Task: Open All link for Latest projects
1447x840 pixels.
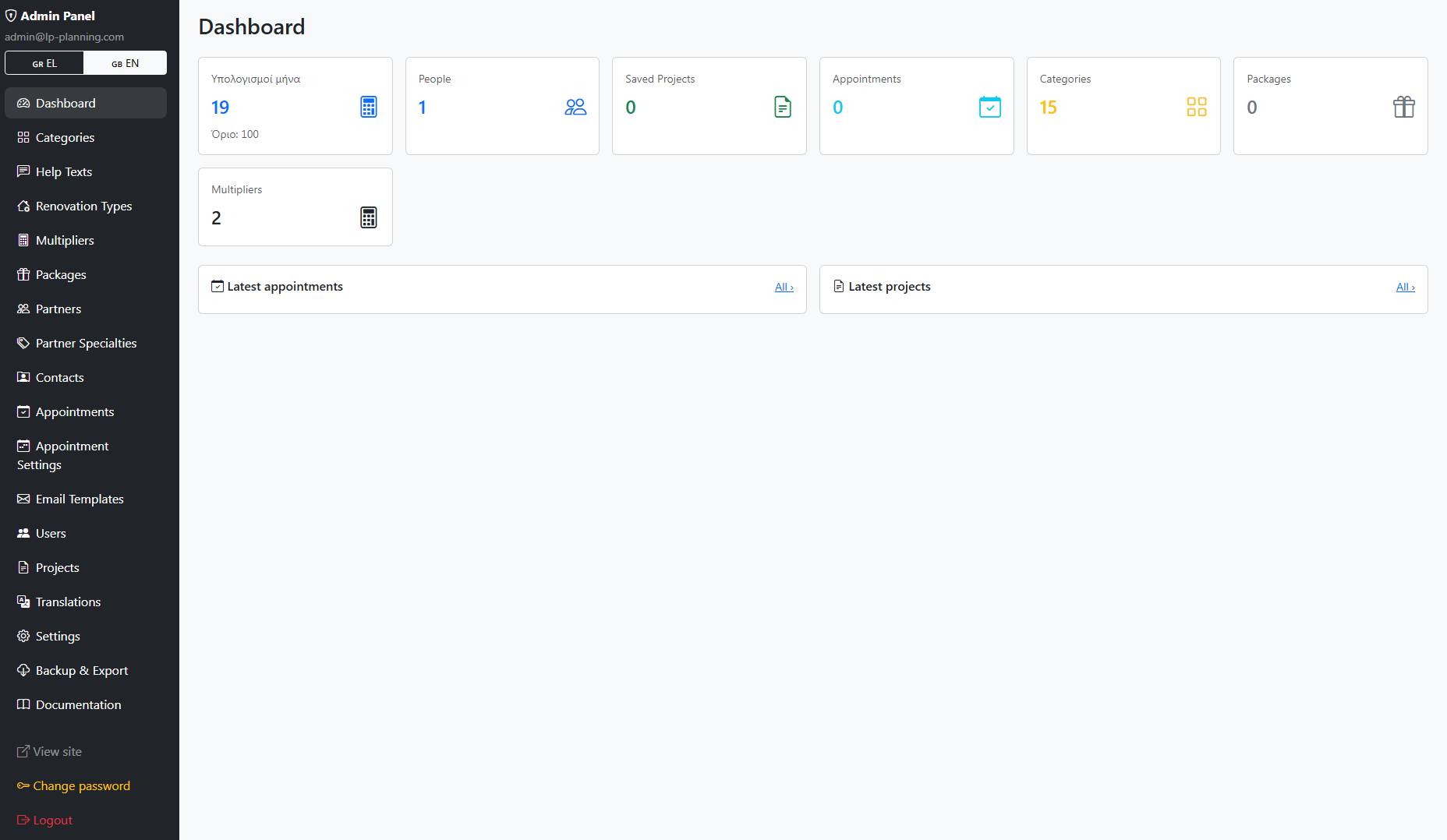Action: point(1406,287)
